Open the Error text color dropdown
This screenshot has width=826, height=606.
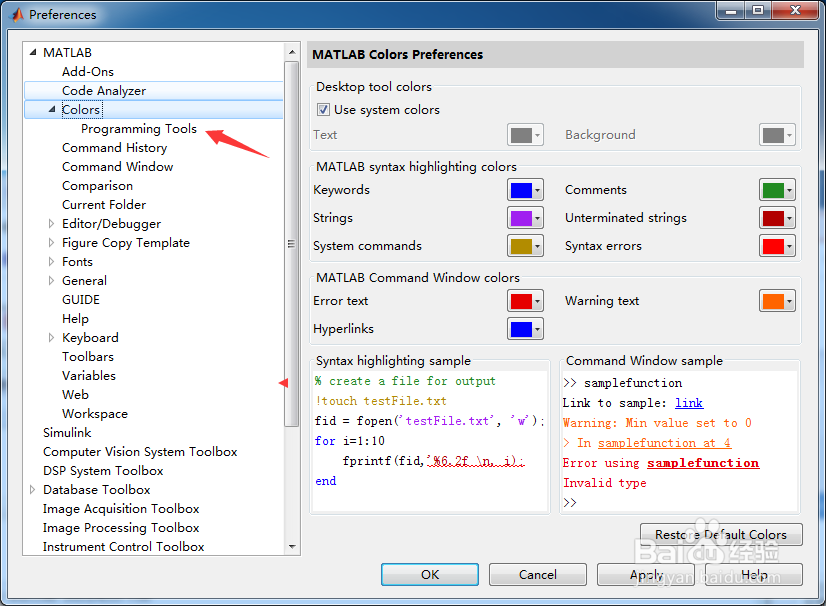point(525,301)
